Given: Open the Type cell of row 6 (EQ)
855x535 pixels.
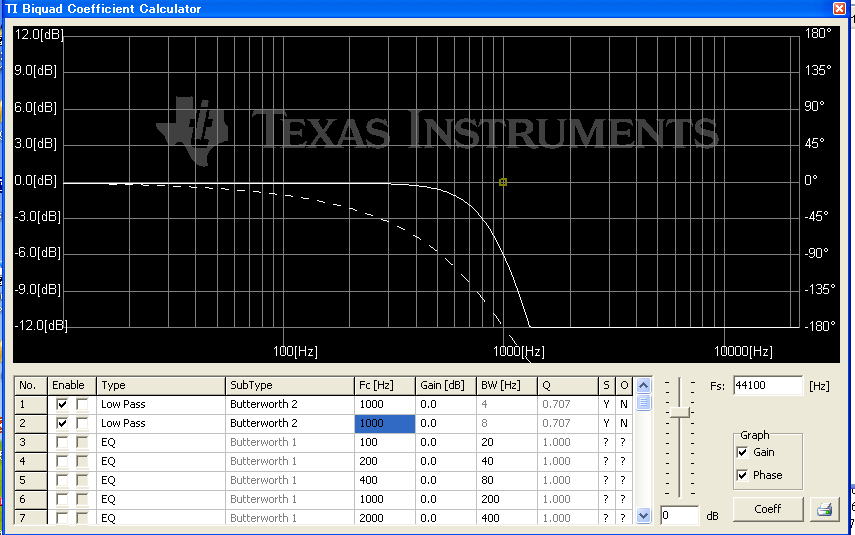Looking at the screenshot, I should [x=161, y=499].
